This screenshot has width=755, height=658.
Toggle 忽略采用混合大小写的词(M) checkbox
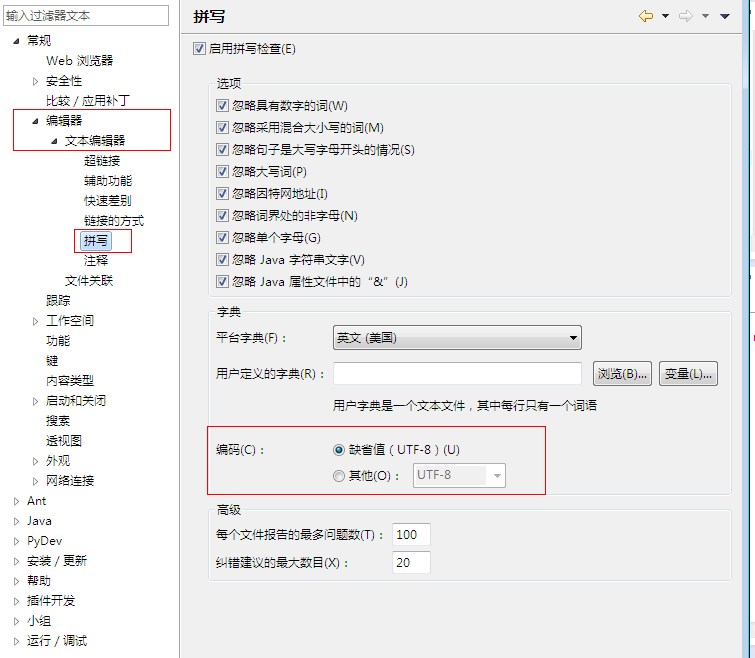(x=222, y=128)
